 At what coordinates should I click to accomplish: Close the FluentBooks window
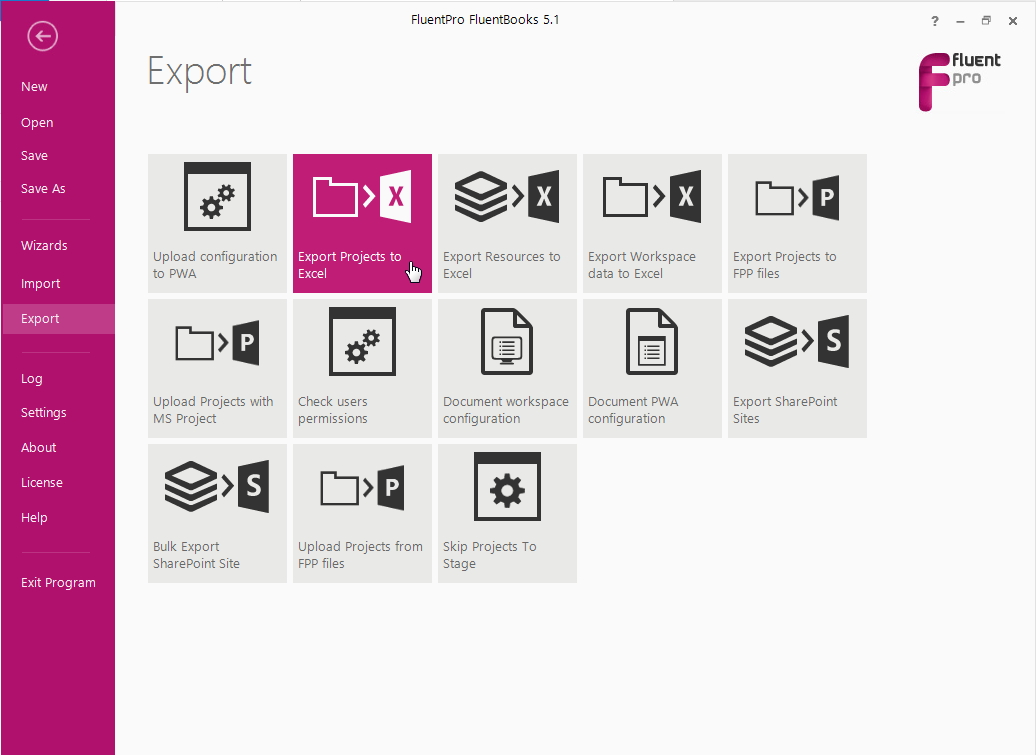pos(1013,21)
